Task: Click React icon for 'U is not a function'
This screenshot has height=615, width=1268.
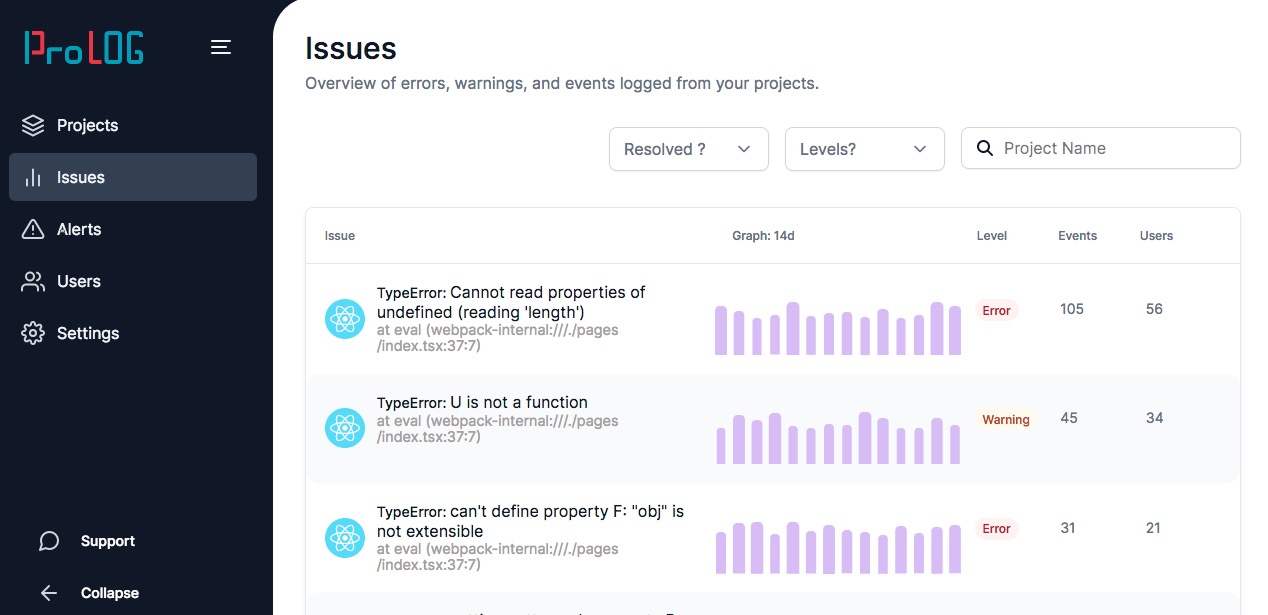Action: pos(345,428)
